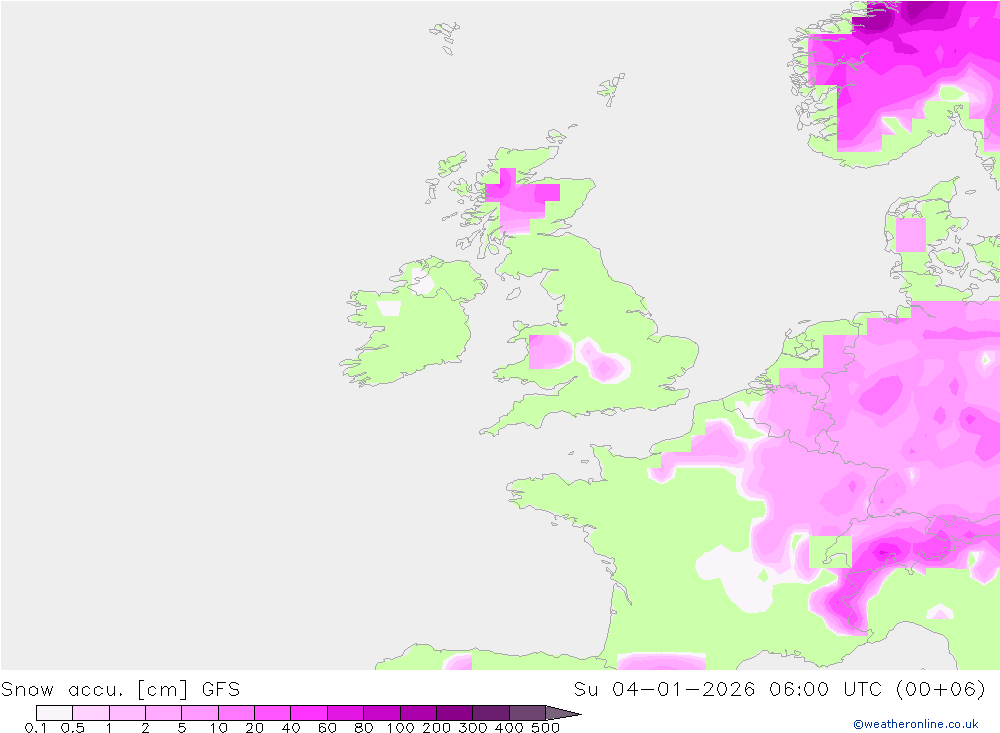Click the legend arrow tip beyond 500
This screenshot has height=733, width=1000.
tap(564, 713)
